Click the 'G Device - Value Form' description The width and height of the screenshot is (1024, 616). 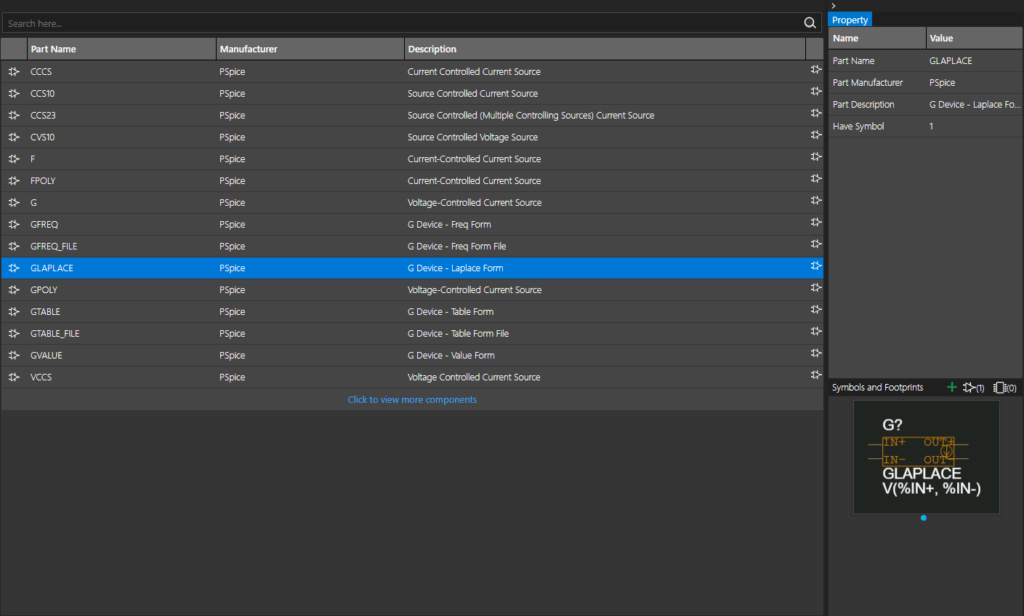(451, 355)
